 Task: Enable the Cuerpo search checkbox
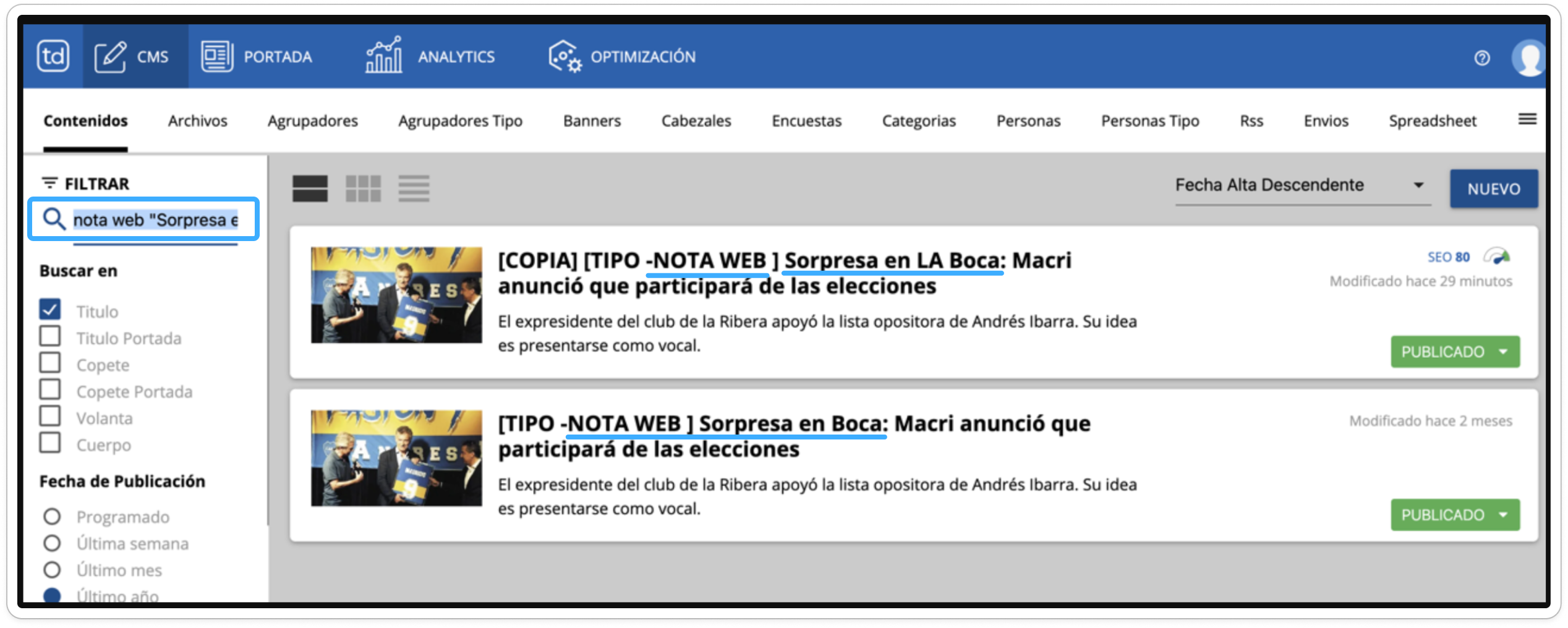[50, 443]
